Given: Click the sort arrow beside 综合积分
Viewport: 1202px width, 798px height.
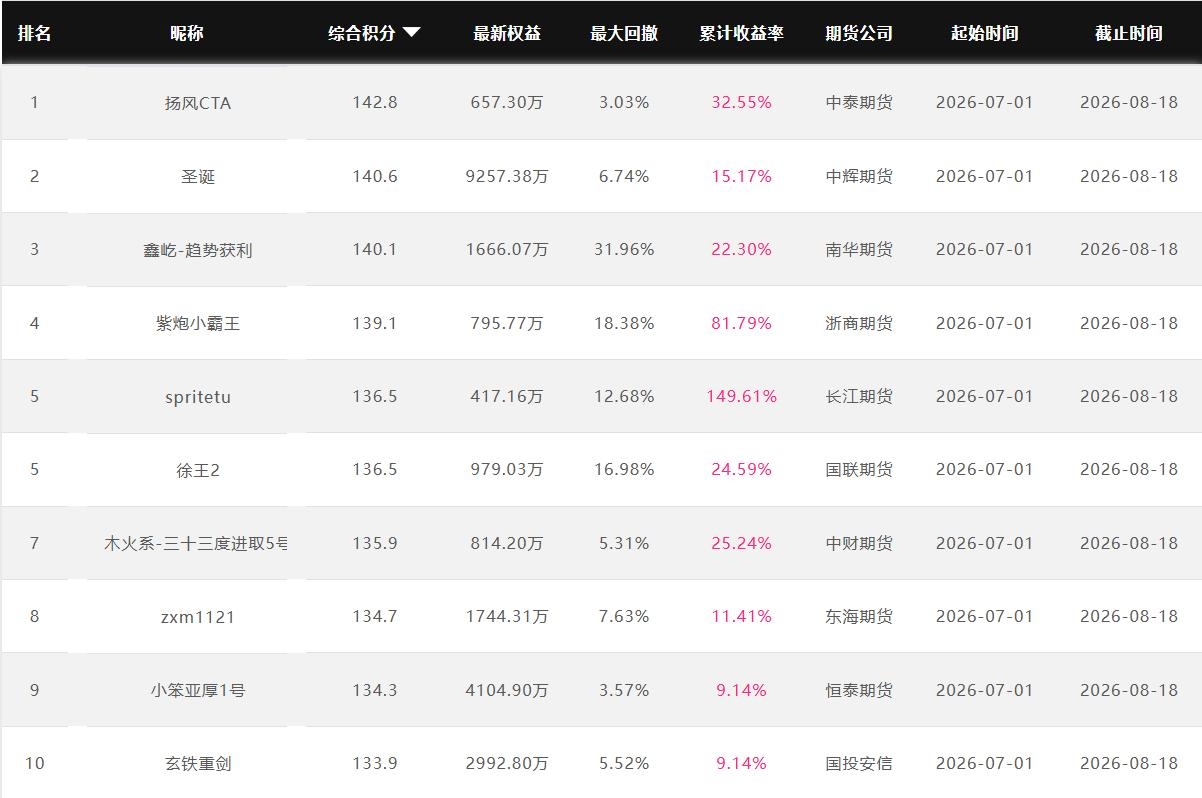Looking at the screenshot, I should point(411,33).
